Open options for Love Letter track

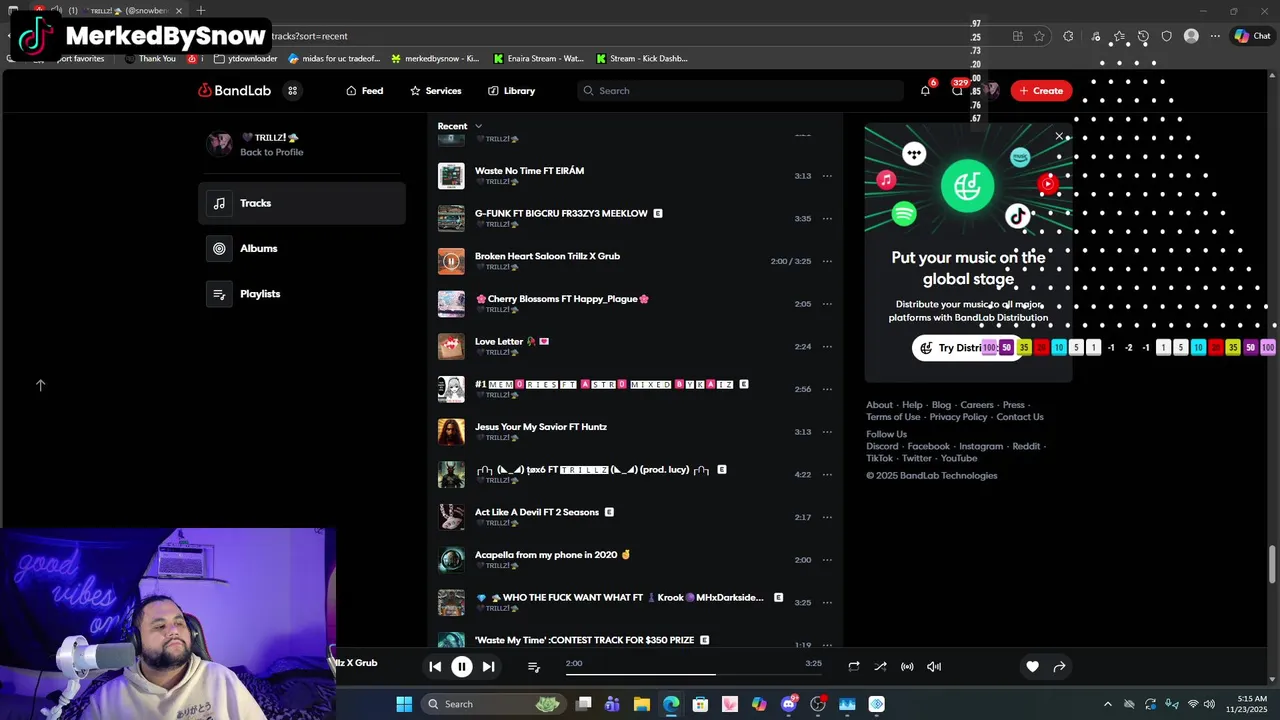pyautogui.click(x=827, y=347)
